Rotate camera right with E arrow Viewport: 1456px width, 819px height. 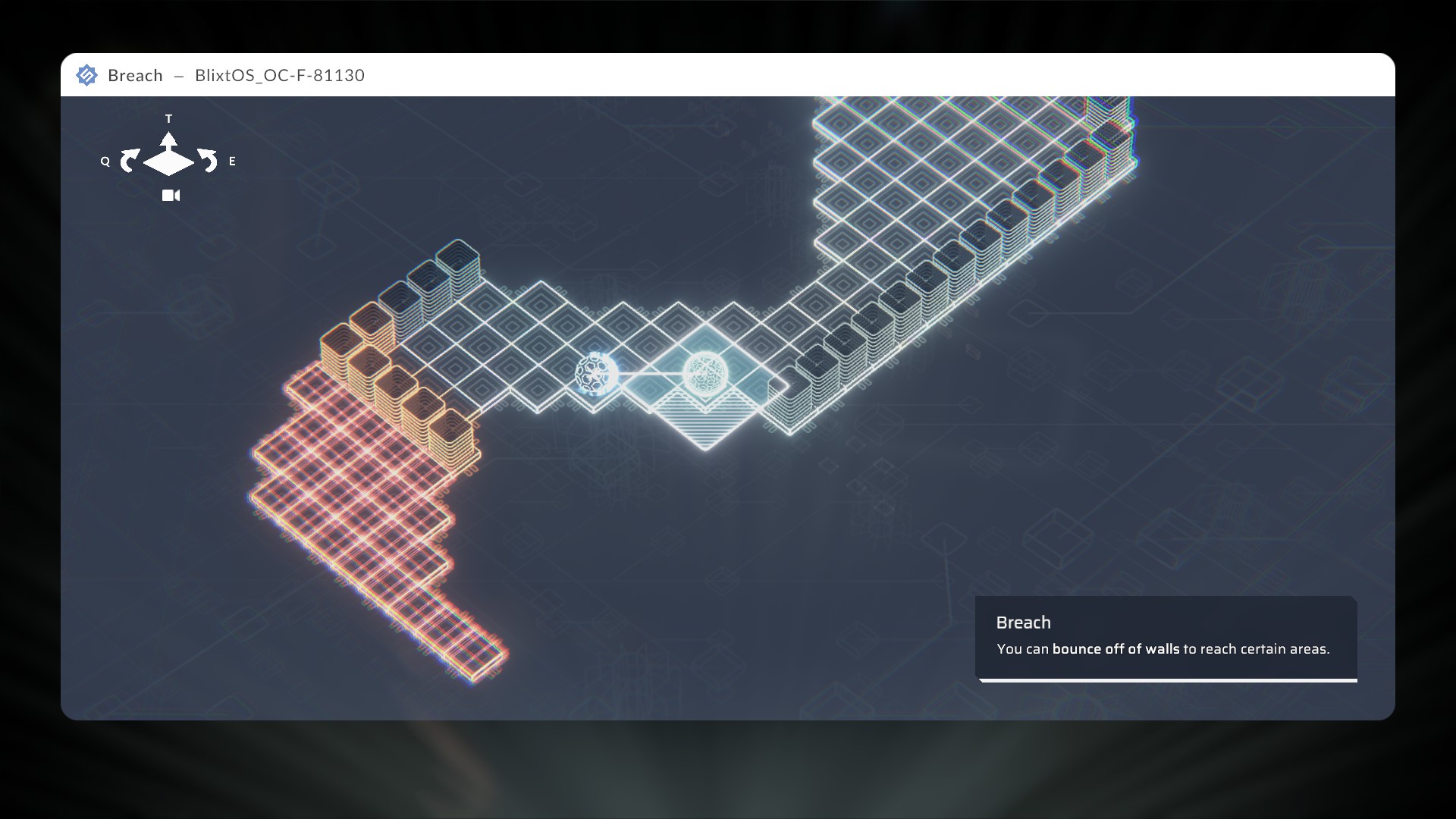(x=208, y=160)
